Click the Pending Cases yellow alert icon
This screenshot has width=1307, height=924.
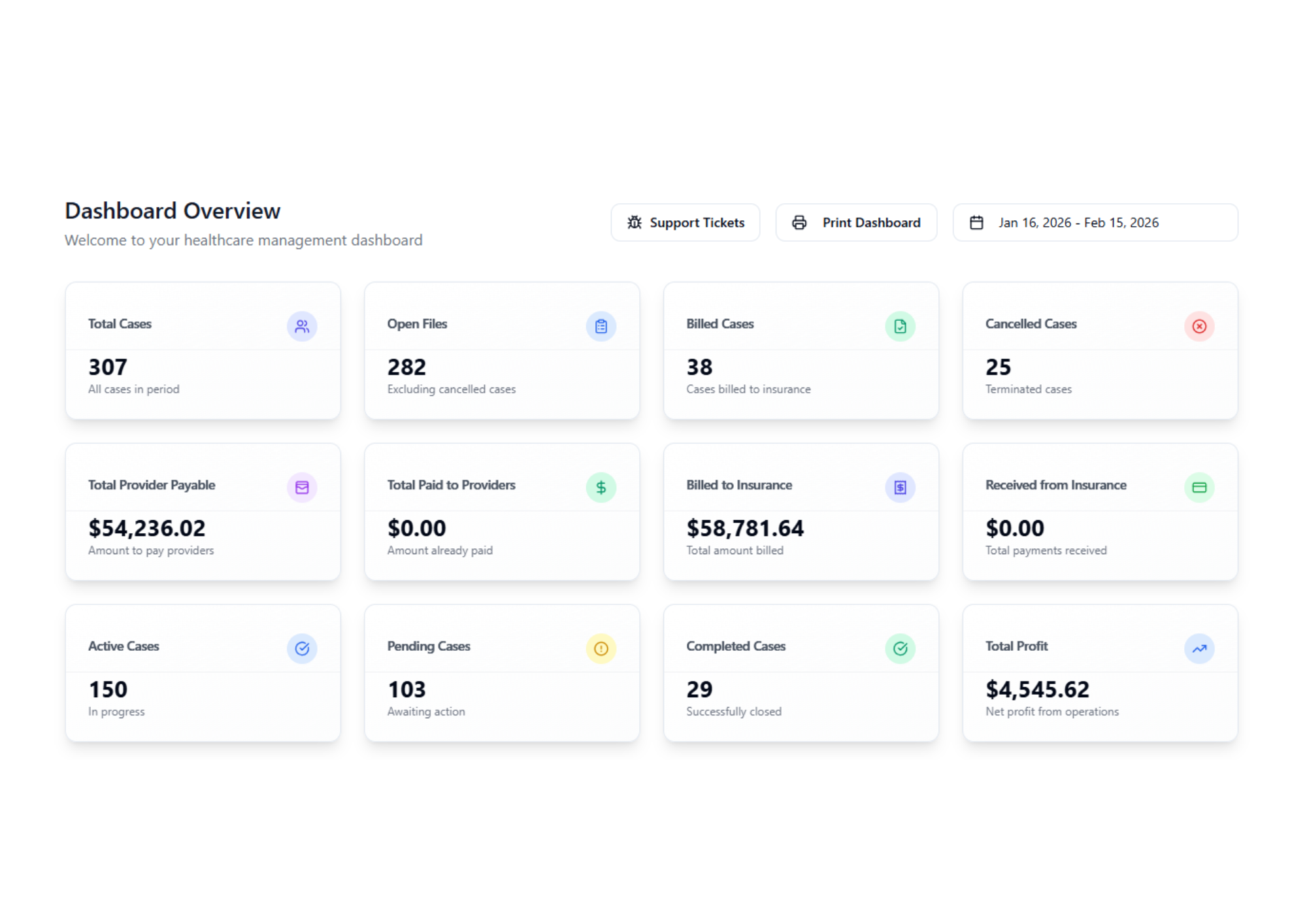[x=601, y=648]
